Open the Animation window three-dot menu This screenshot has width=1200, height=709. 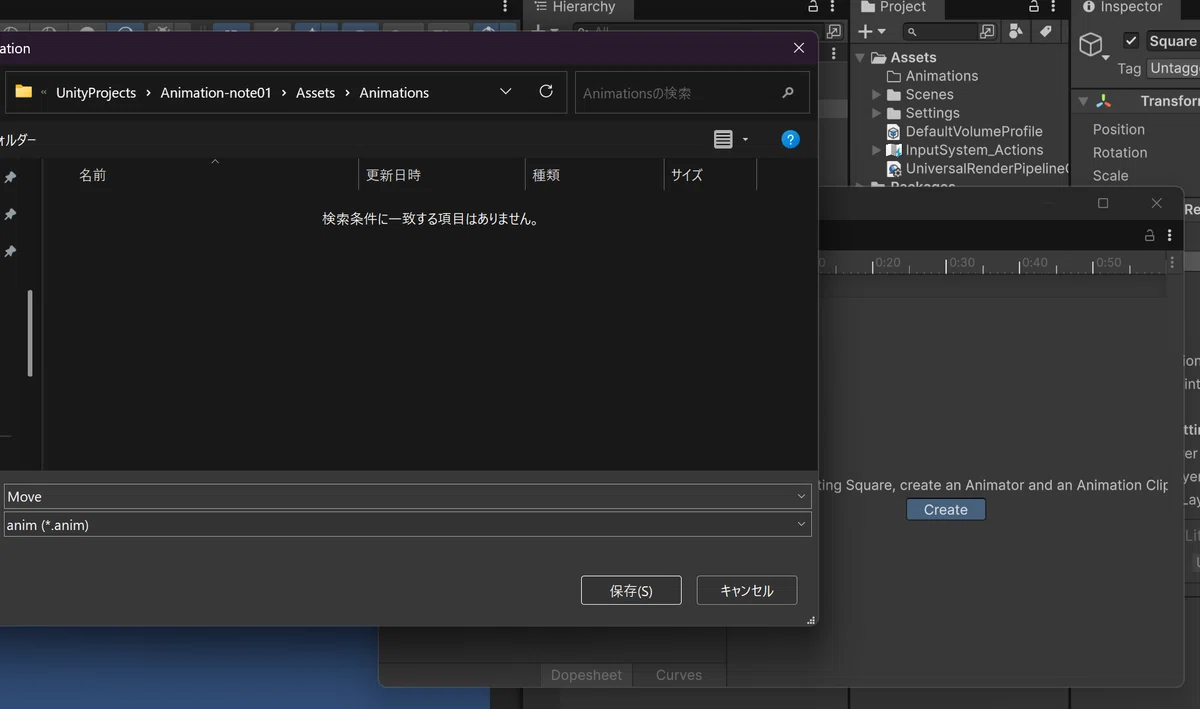(x=1171, y=236)
